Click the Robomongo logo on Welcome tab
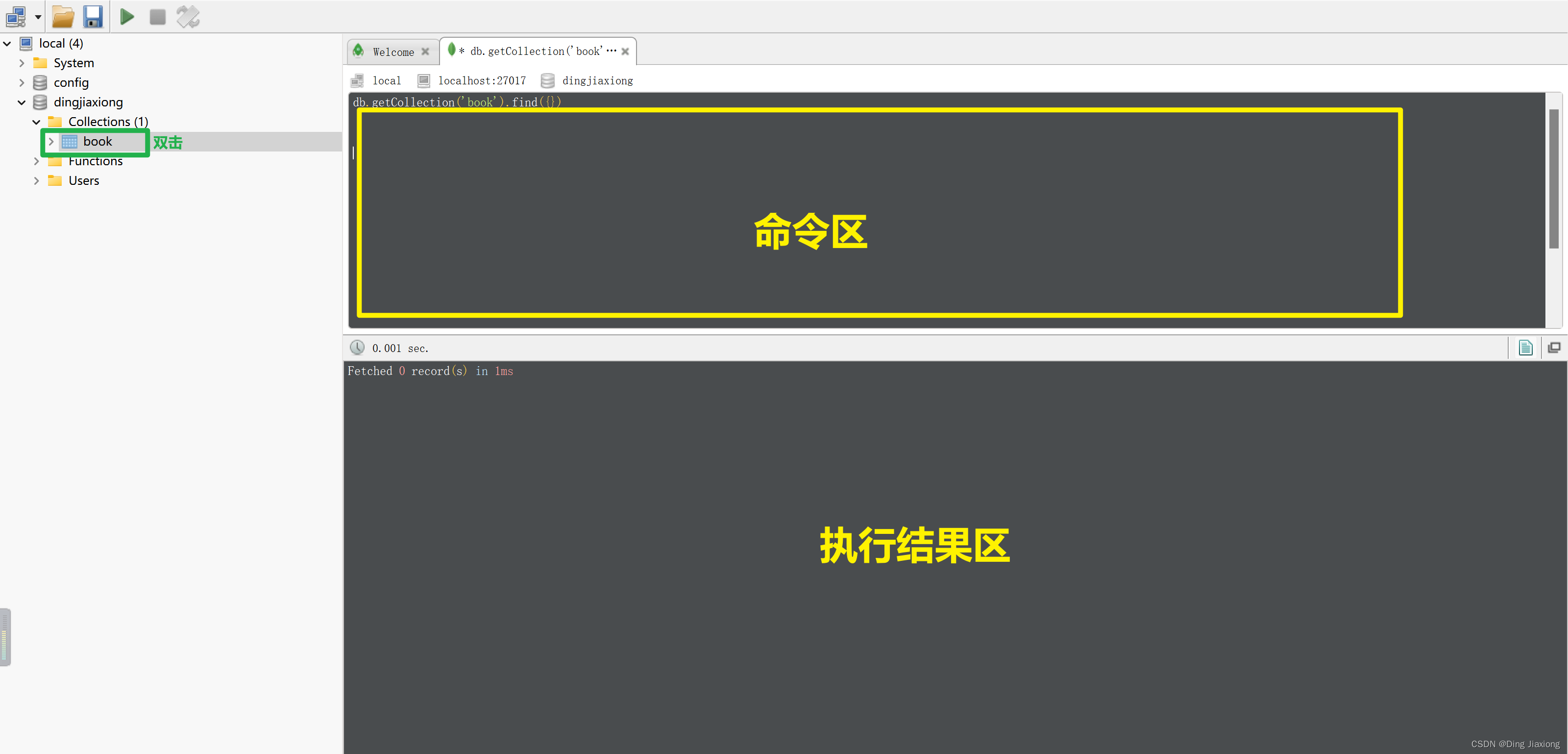Image resolution: width=1568 pixels, height=754 pixels. tap(359, 50)
